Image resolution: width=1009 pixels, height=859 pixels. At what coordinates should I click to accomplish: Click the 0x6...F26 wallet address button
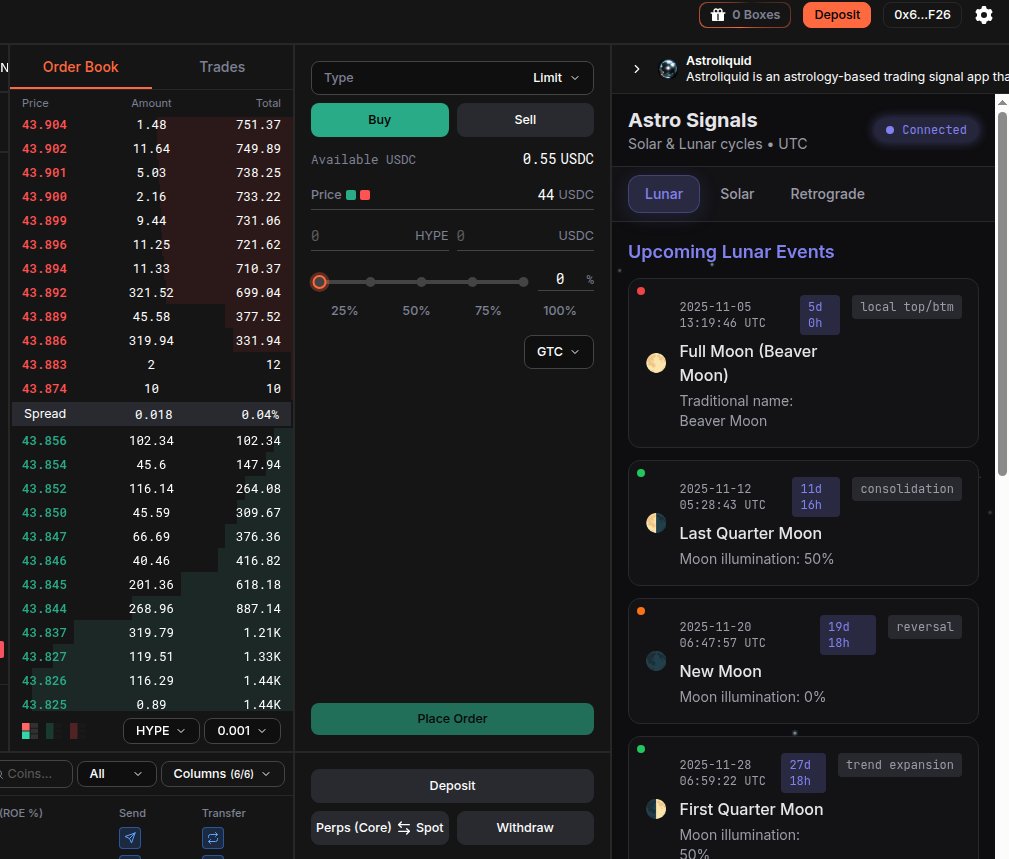coord(921,15)
